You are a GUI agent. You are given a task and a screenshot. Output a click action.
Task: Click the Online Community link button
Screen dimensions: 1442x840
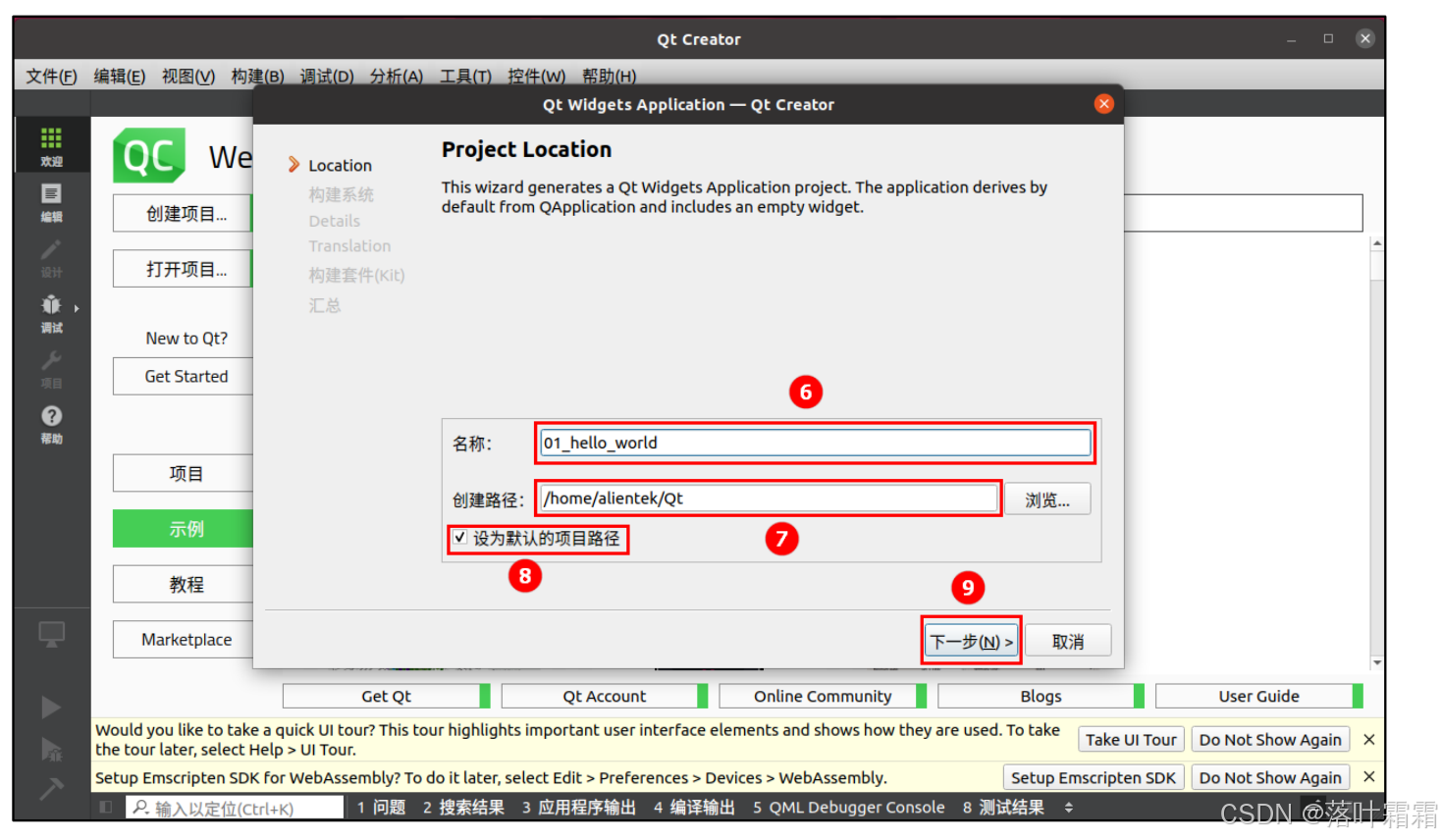pyautogui.click(x=823, y=696)
